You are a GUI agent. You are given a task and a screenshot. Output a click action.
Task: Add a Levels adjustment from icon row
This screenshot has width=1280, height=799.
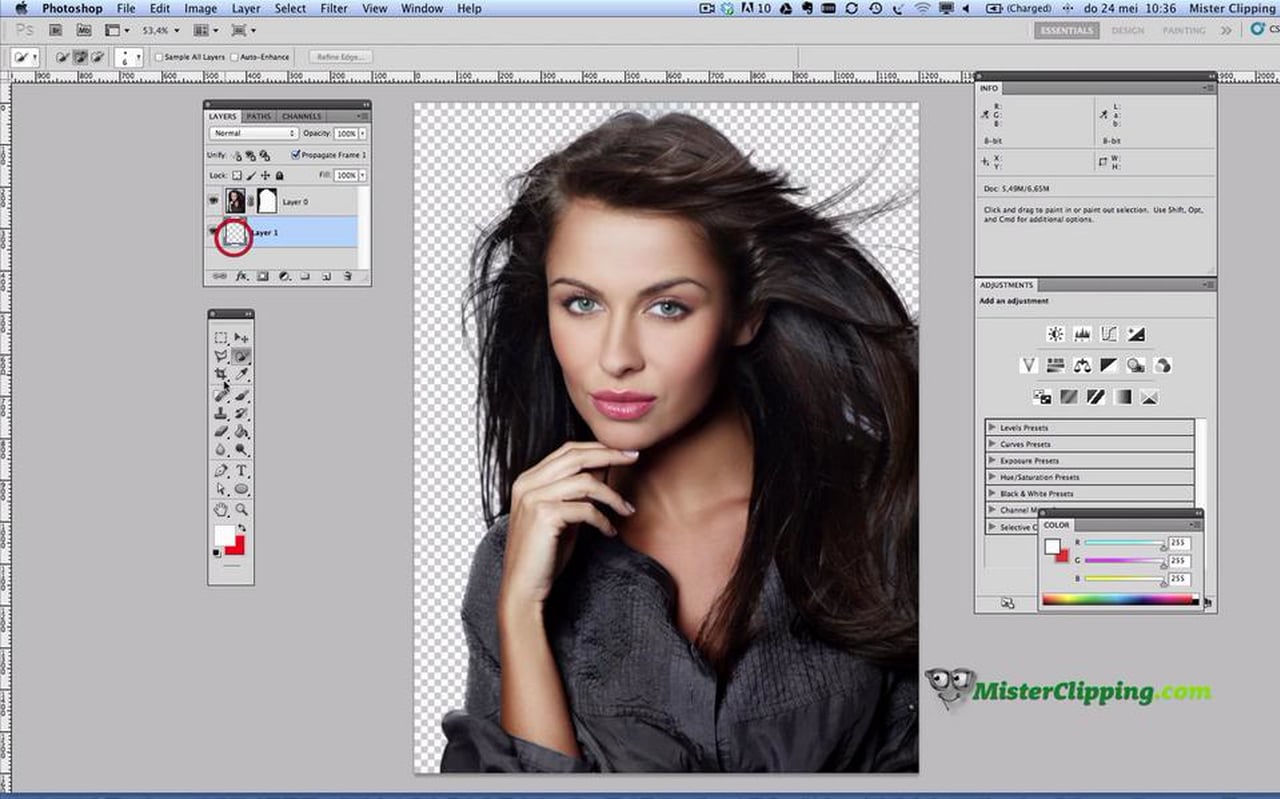(1082, 334)
